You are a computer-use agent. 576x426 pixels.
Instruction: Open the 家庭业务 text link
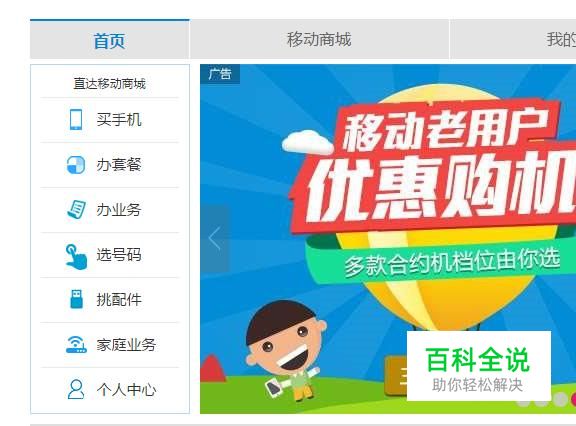[126, 344]
